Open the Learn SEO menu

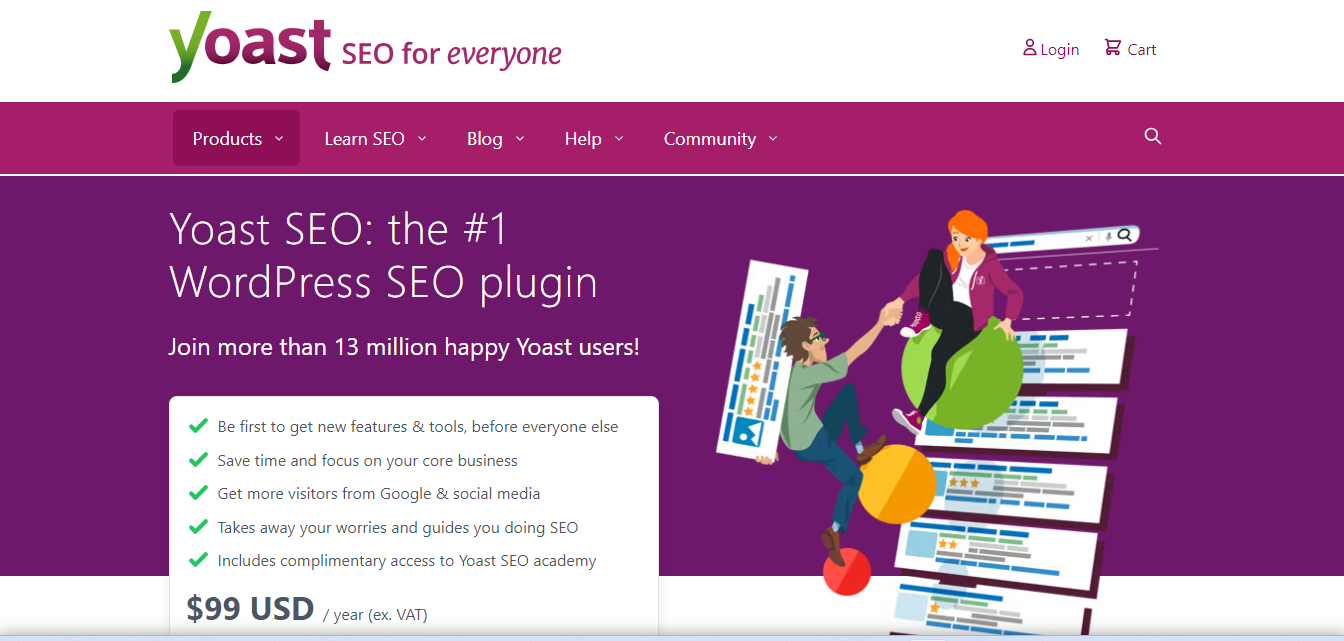click(376, 139)
